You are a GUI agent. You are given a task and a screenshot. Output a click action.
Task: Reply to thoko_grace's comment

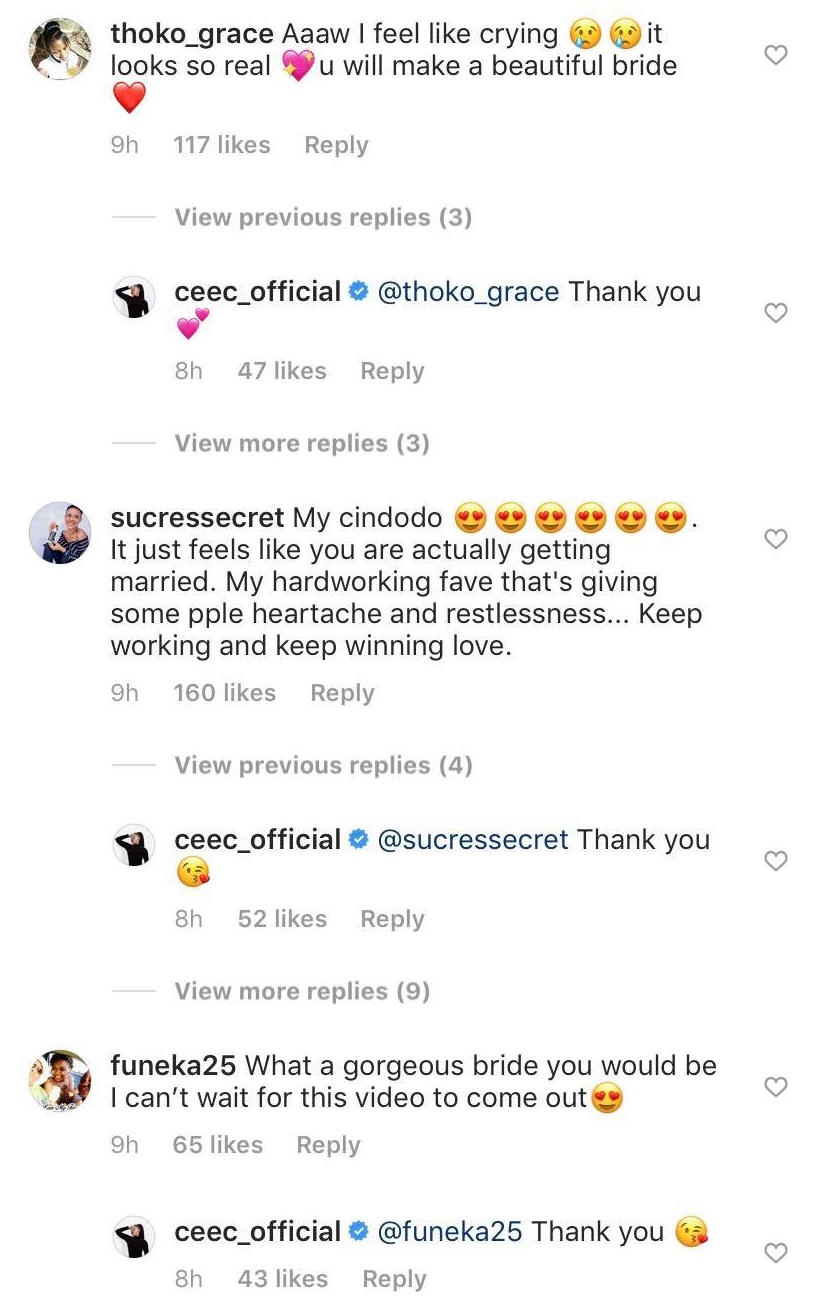pyautogui.click(x=336, y=145)
